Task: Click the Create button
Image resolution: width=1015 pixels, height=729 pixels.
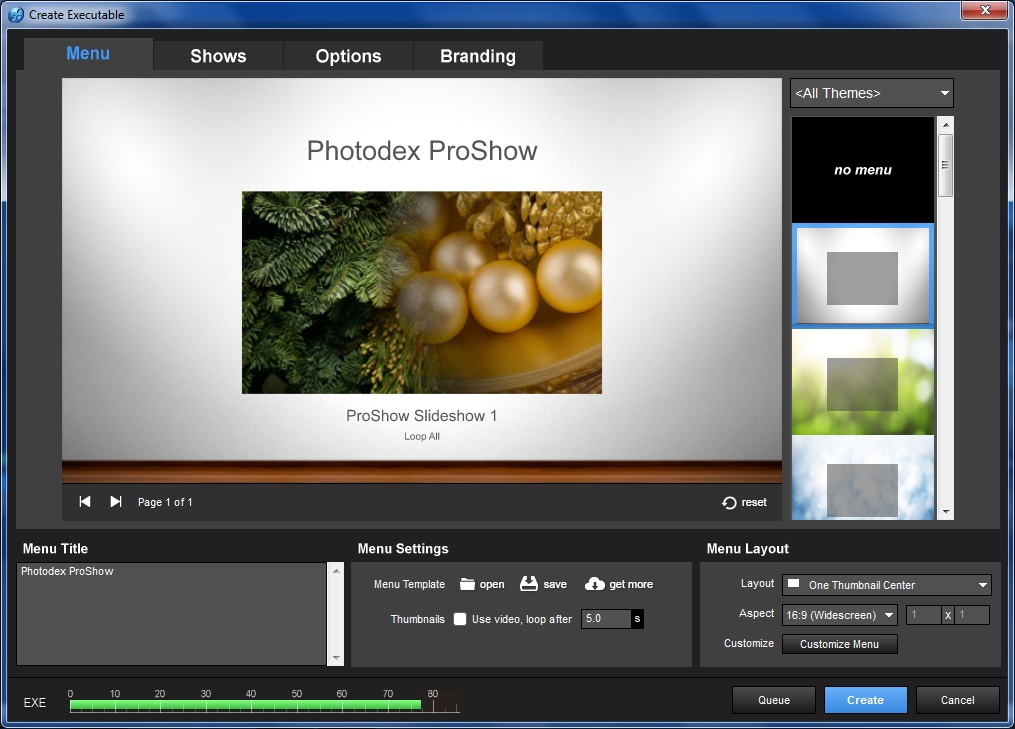Action: tap(865, 700)
